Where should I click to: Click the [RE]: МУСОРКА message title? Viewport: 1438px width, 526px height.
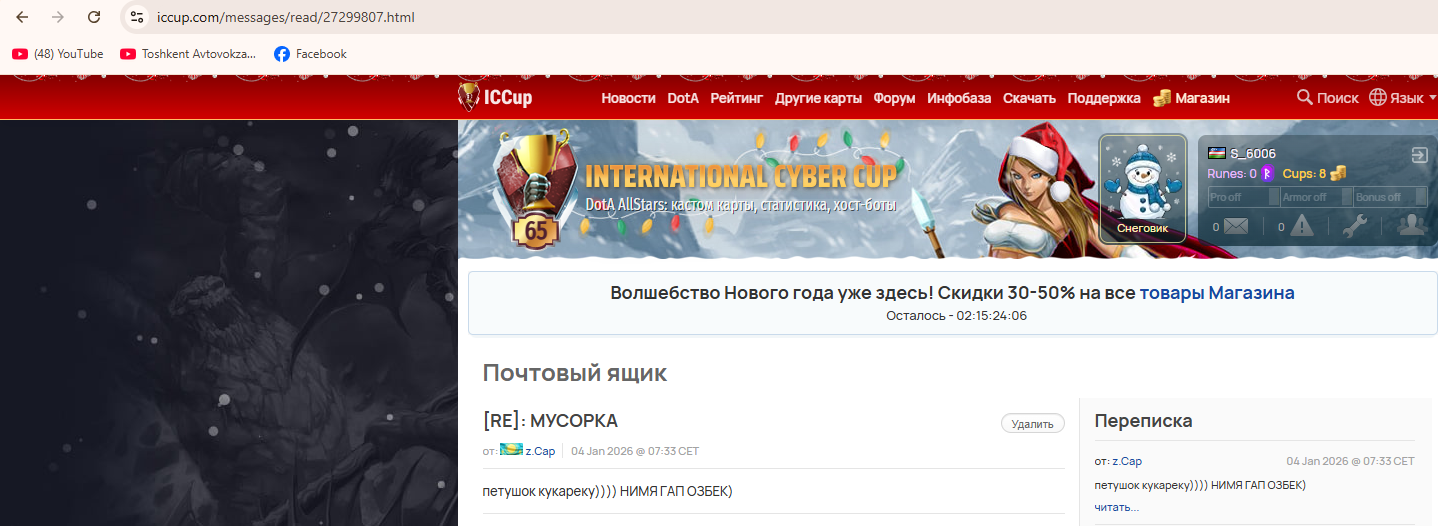(x=550, y=421)
